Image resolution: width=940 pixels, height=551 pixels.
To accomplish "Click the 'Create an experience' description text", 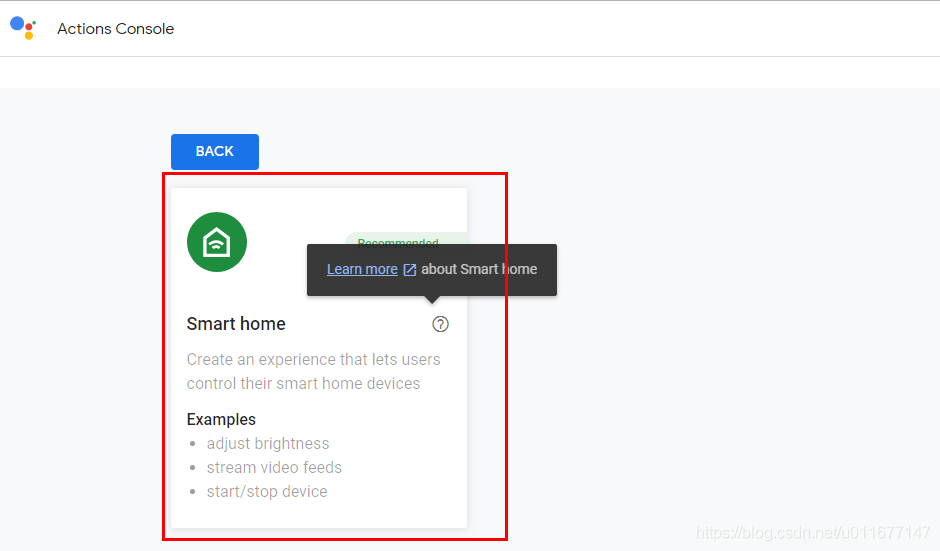I will click(314, 371).
